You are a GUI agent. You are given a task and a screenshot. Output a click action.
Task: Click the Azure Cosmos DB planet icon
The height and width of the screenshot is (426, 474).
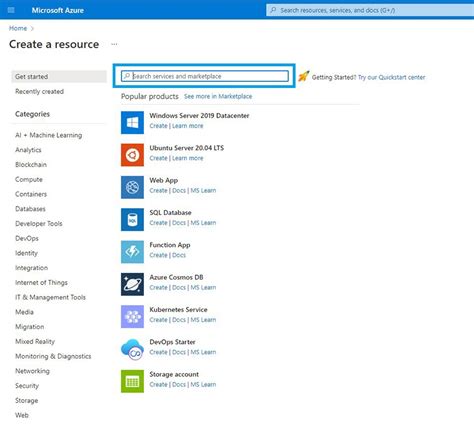tap(132, 284)
